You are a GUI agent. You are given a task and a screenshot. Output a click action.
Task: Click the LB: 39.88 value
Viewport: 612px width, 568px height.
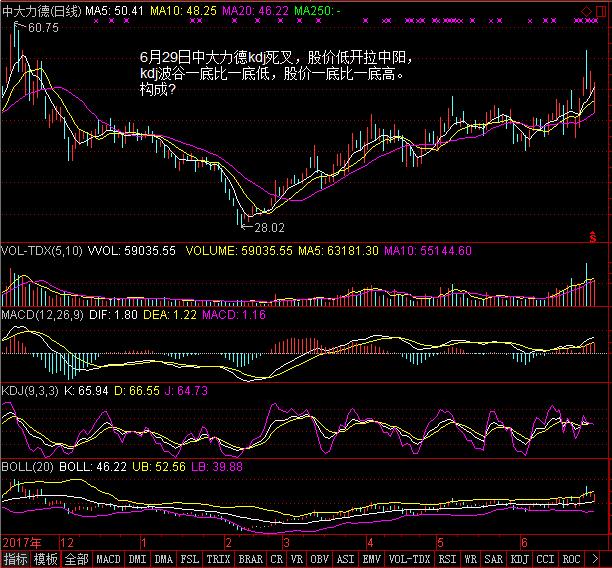pyautogui.click(x=217, y=467)
